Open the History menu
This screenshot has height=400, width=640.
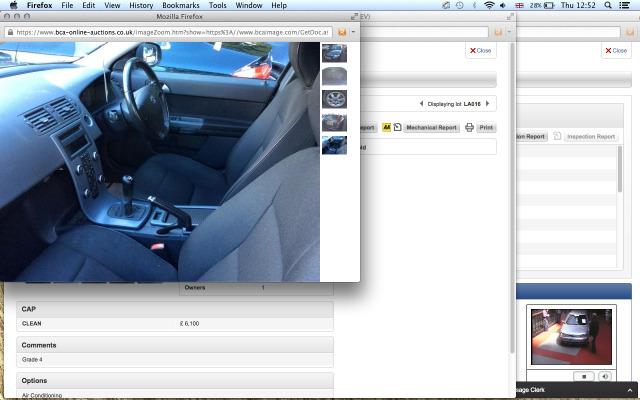[x=141, y=5]
